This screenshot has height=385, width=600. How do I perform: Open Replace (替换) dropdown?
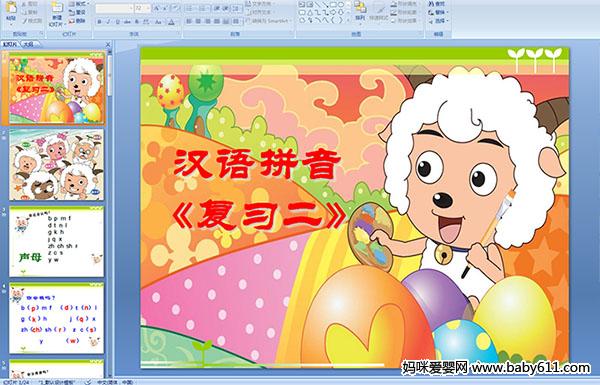coord(438,12)
